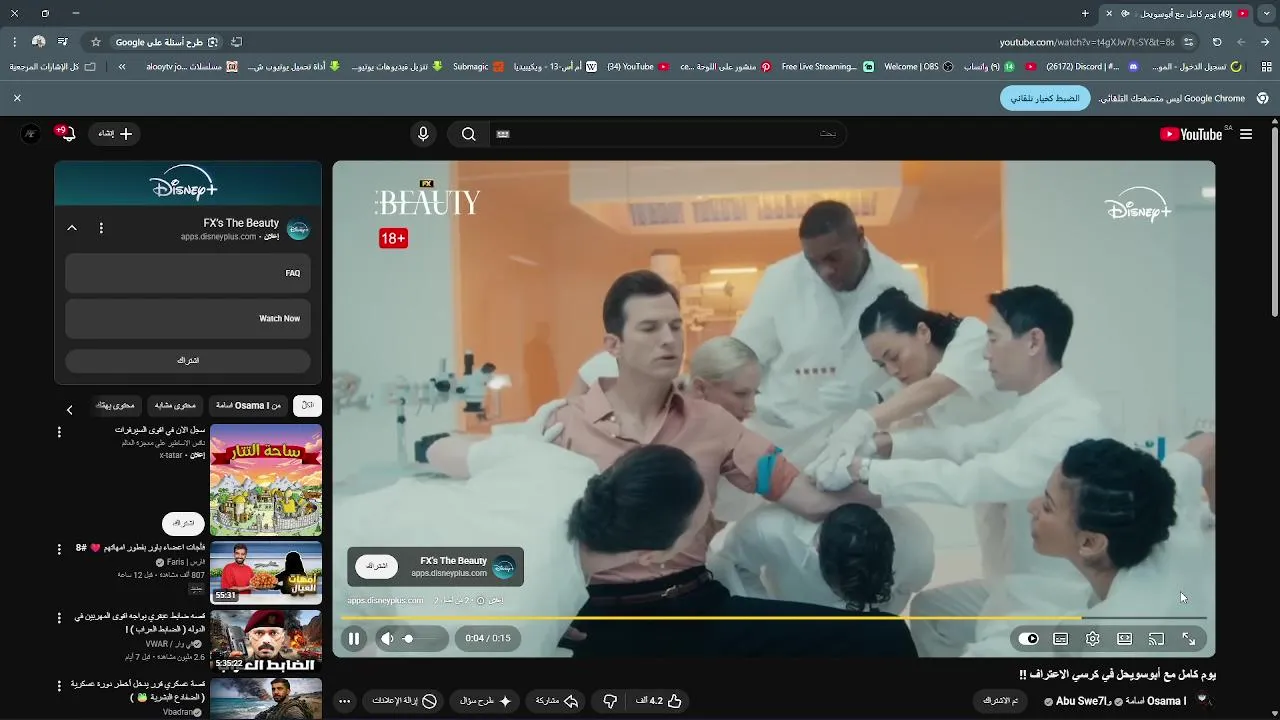1280x720 pixels.
Task: Open options for the VWAR video
Action: coord(59,618)
